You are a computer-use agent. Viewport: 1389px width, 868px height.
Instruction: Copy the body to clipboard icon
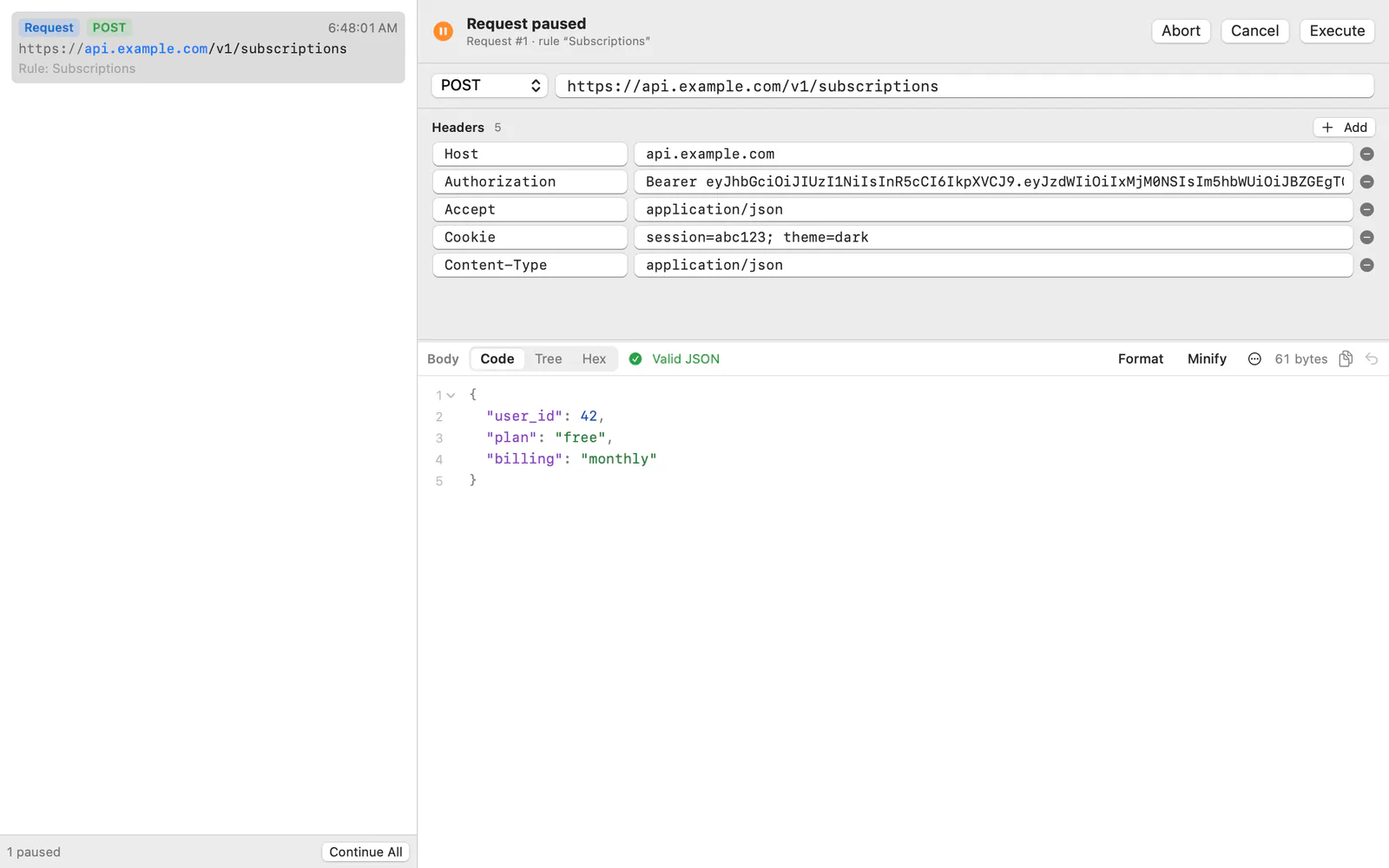[x=1346, y=358]
